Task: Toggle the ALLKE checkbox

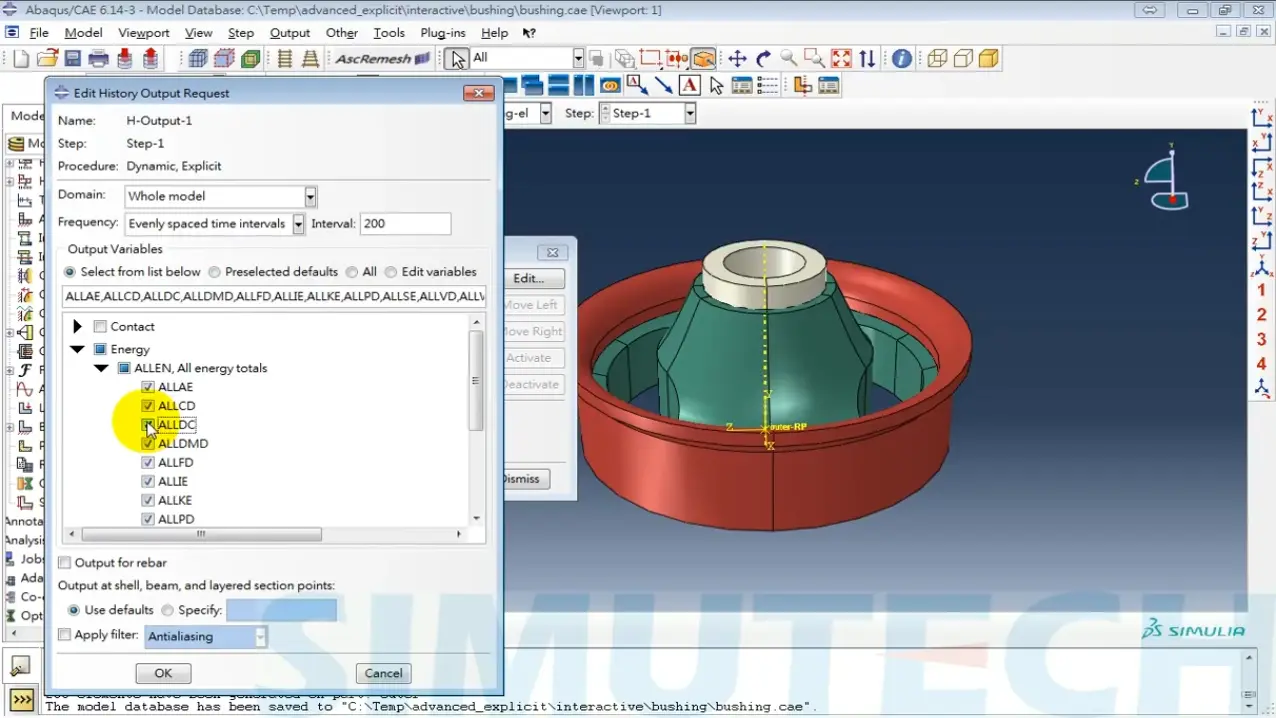Action: tap(148, 501)
